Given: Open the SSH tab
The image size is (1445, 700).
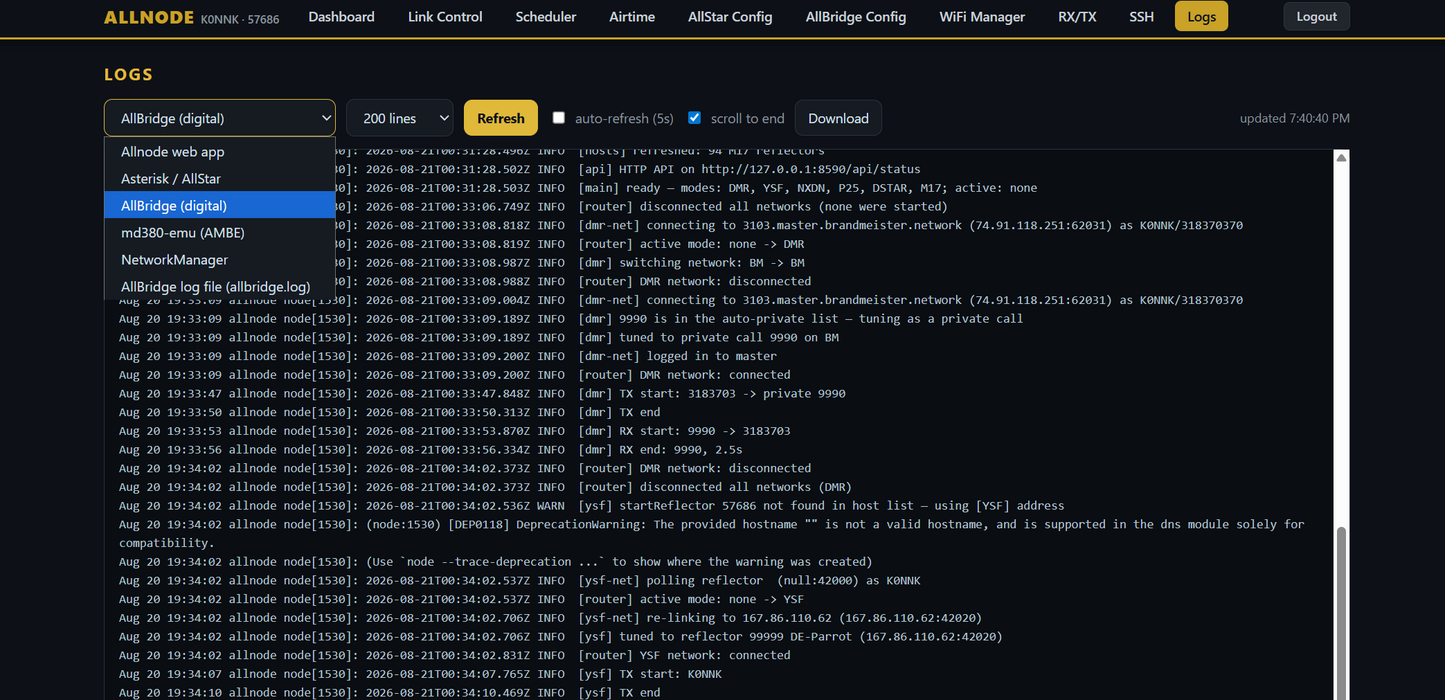Looking at the screenshot, I should coord(1141,17).
